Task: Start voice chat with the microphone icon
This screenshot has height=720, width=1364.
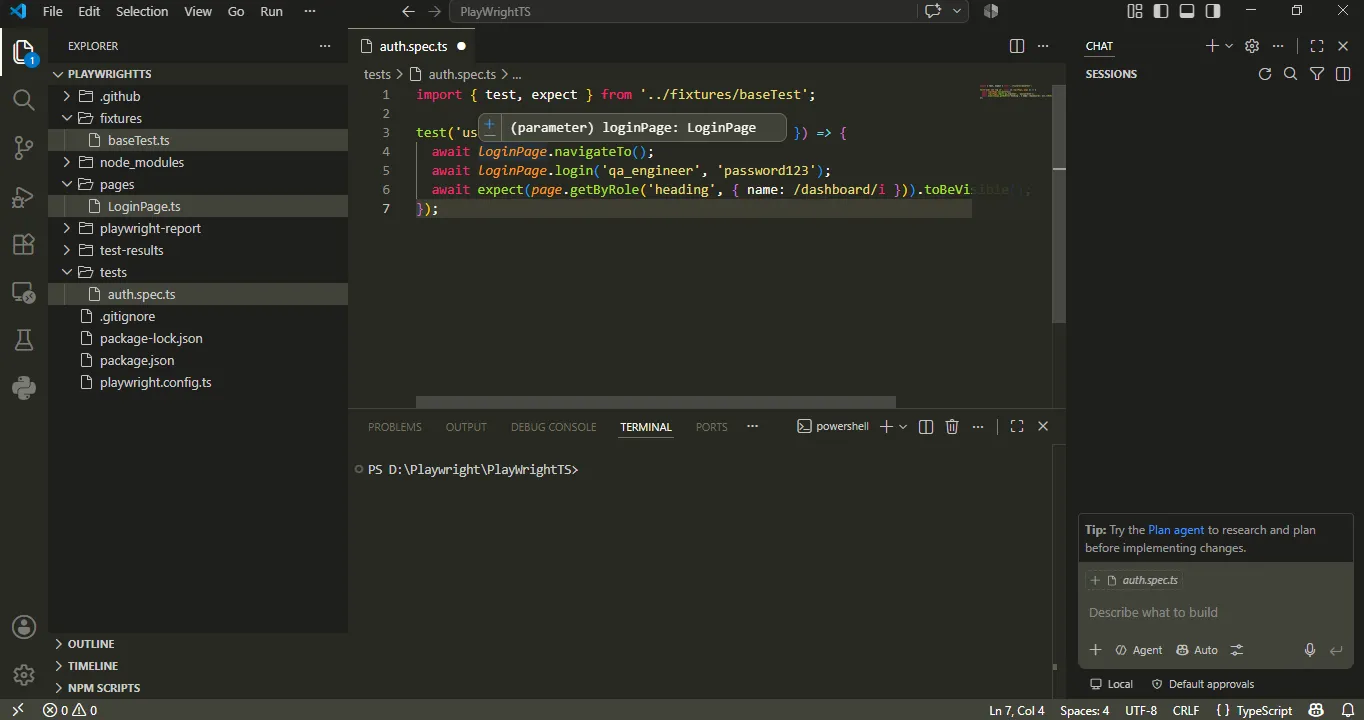Action: (1310, 650)
